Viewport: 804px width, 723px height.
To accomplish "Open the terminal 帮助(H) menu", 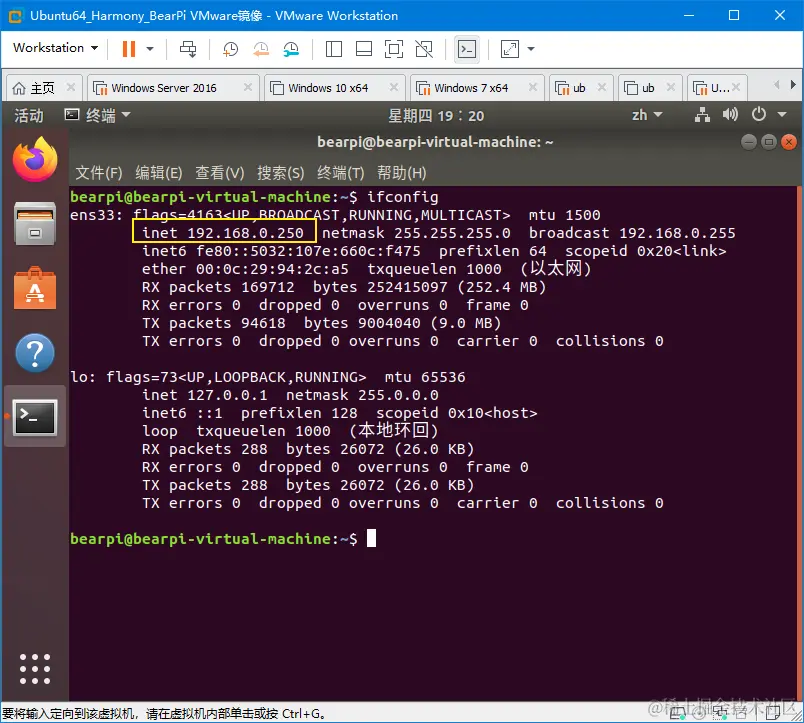I will pos(401,173).
